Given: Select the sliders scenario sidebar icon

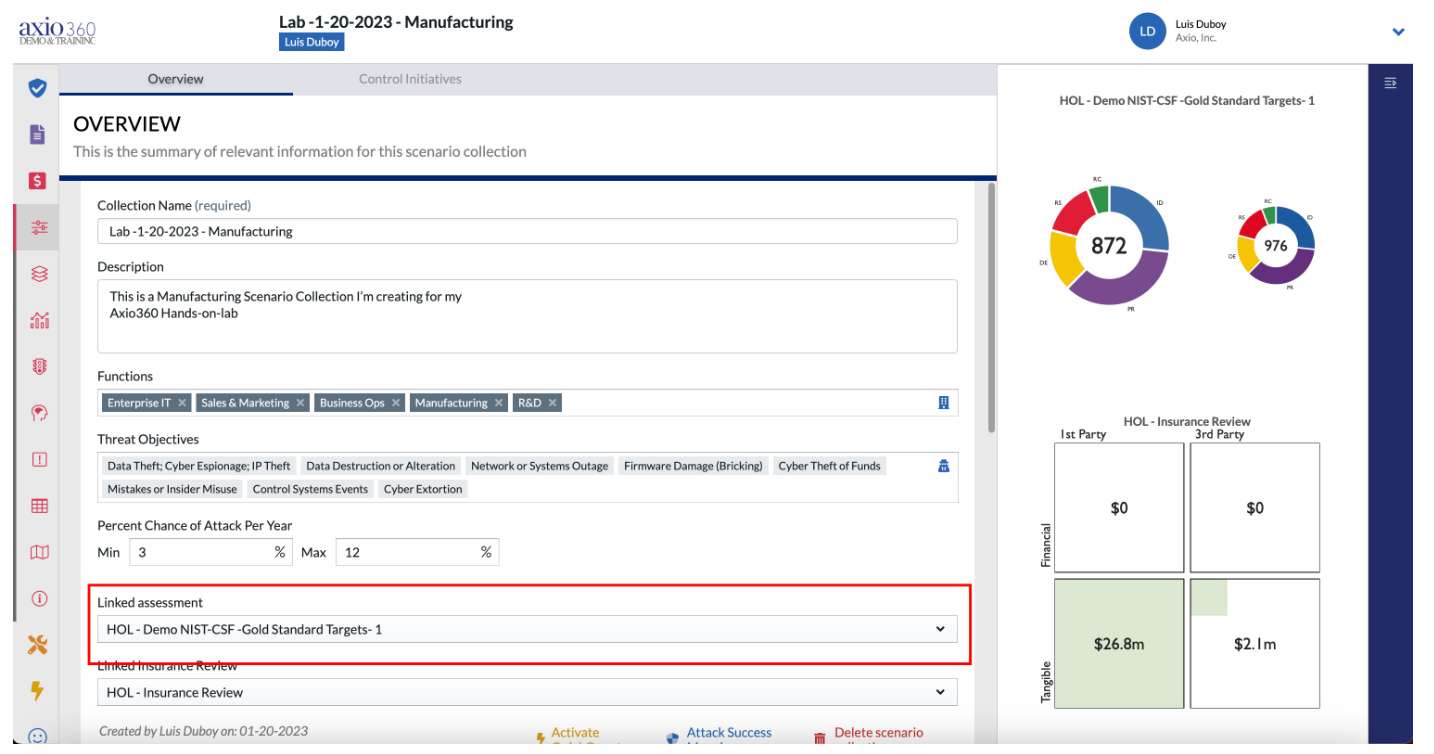Looking at the screenshot, I should click(39, 227).
